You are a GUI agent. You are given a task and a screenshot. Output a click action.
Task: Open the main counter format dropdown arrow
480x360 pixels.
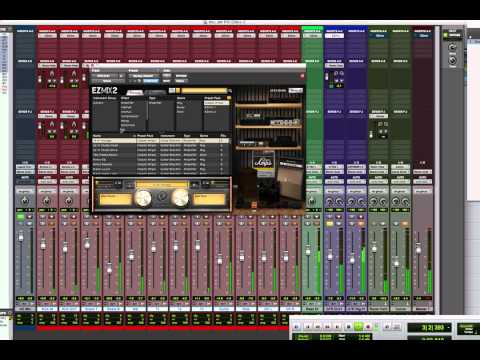click(x=450, y=327)
